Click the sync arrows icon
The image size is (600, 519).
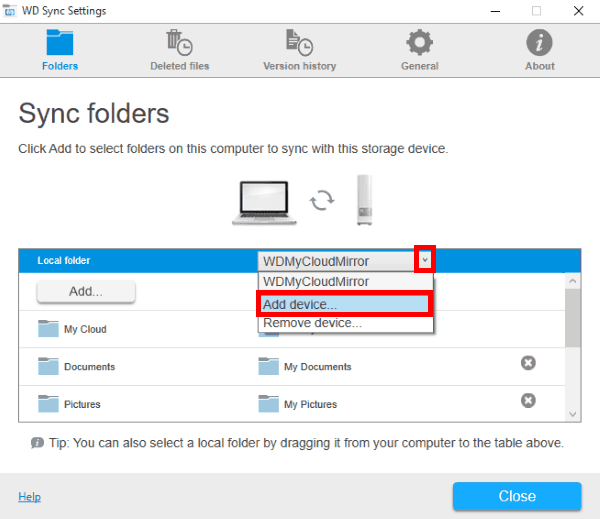click(x=322, y=200)
